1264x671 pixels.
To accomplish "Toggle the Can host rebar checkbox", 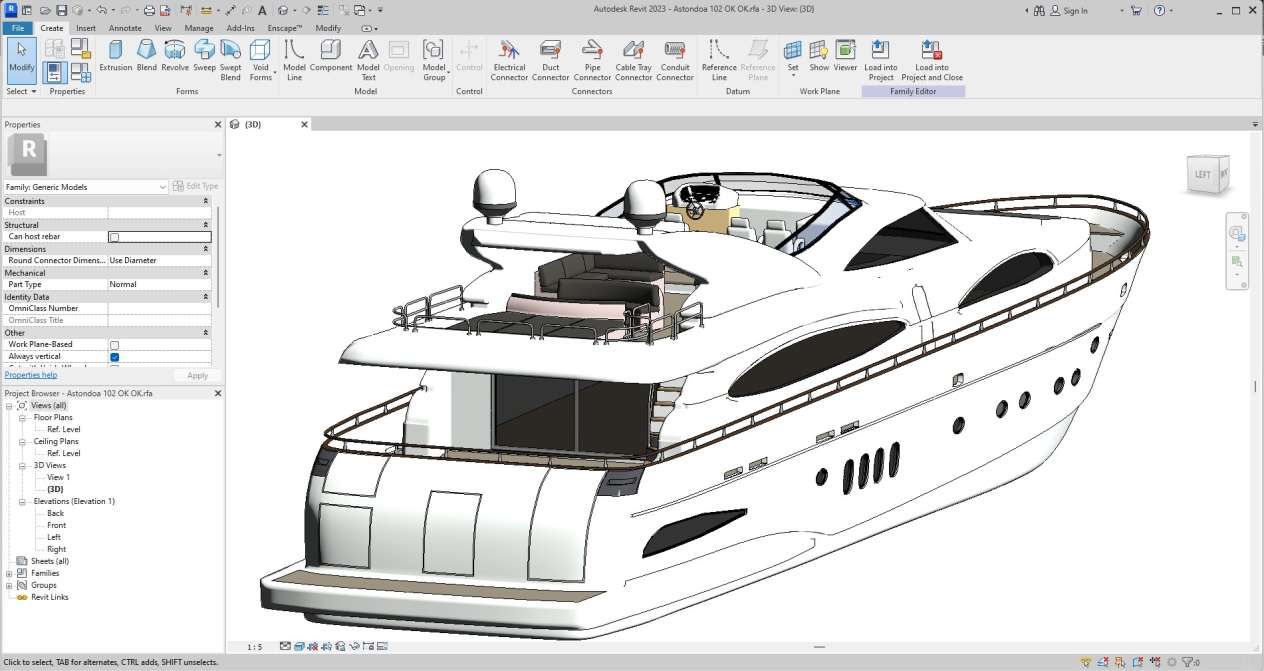I will click(x=114, y=237).
